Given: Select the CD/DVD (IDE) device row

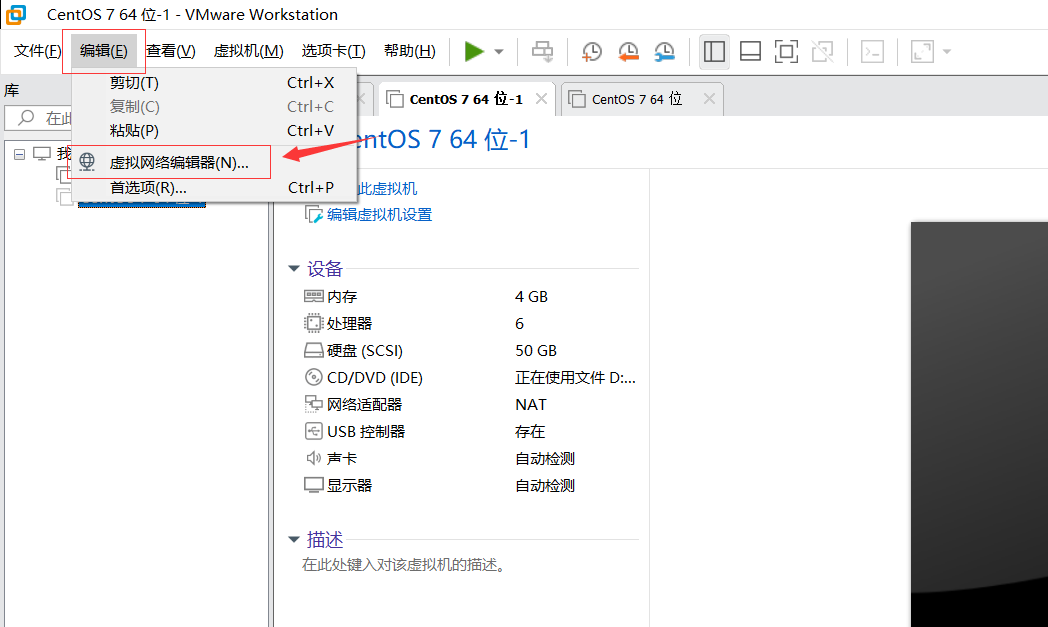Looking at the screenshot, I should [x=470, y=378].
